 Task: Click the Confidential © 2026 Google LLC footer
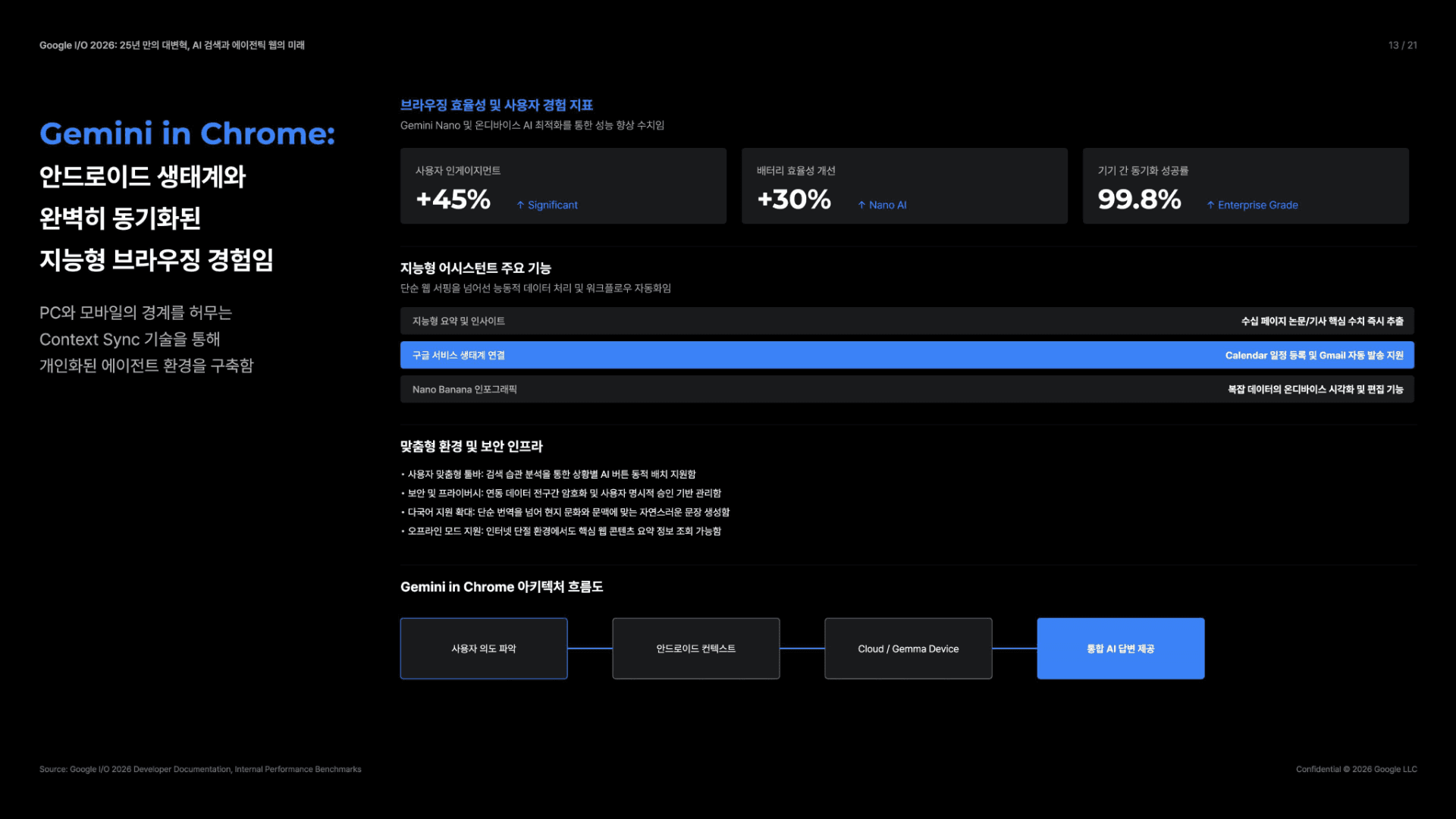point(1356,769)
